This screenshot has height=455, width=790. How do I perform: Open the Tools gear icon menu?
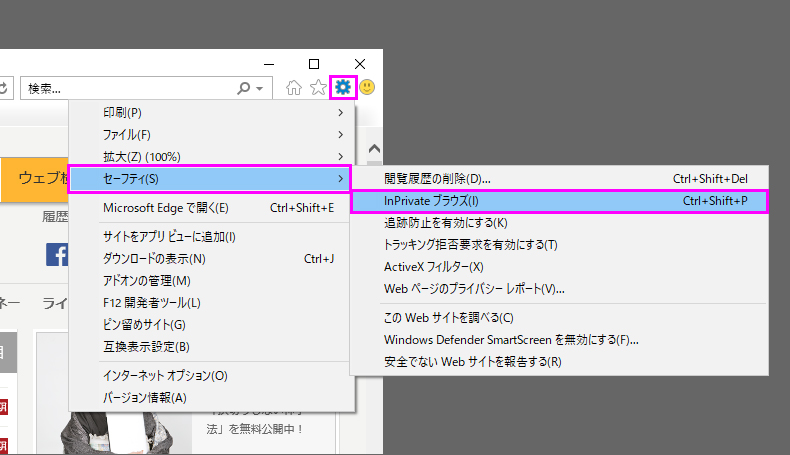(343, 87)
